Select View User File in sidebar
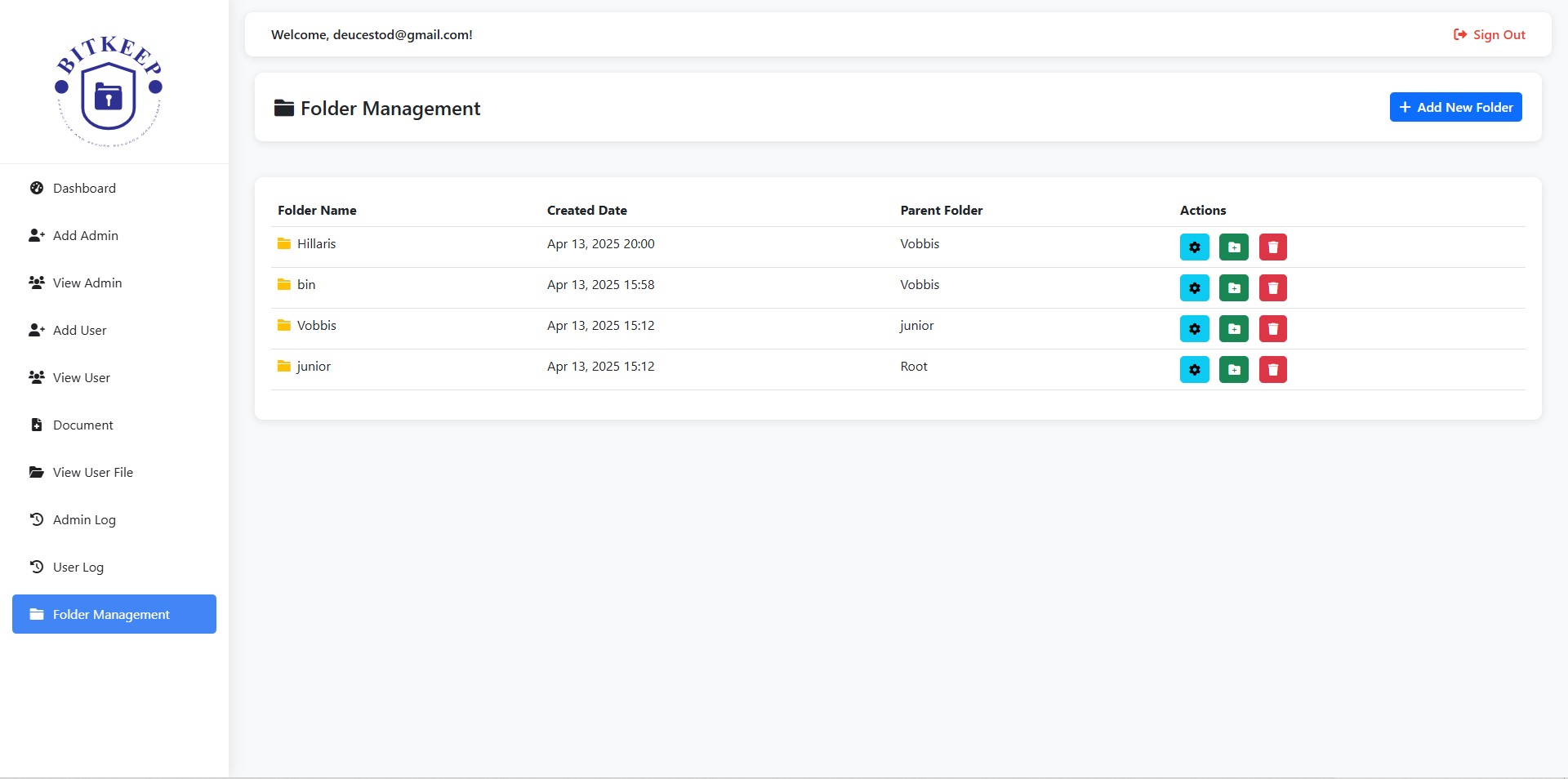 [93, 472]
